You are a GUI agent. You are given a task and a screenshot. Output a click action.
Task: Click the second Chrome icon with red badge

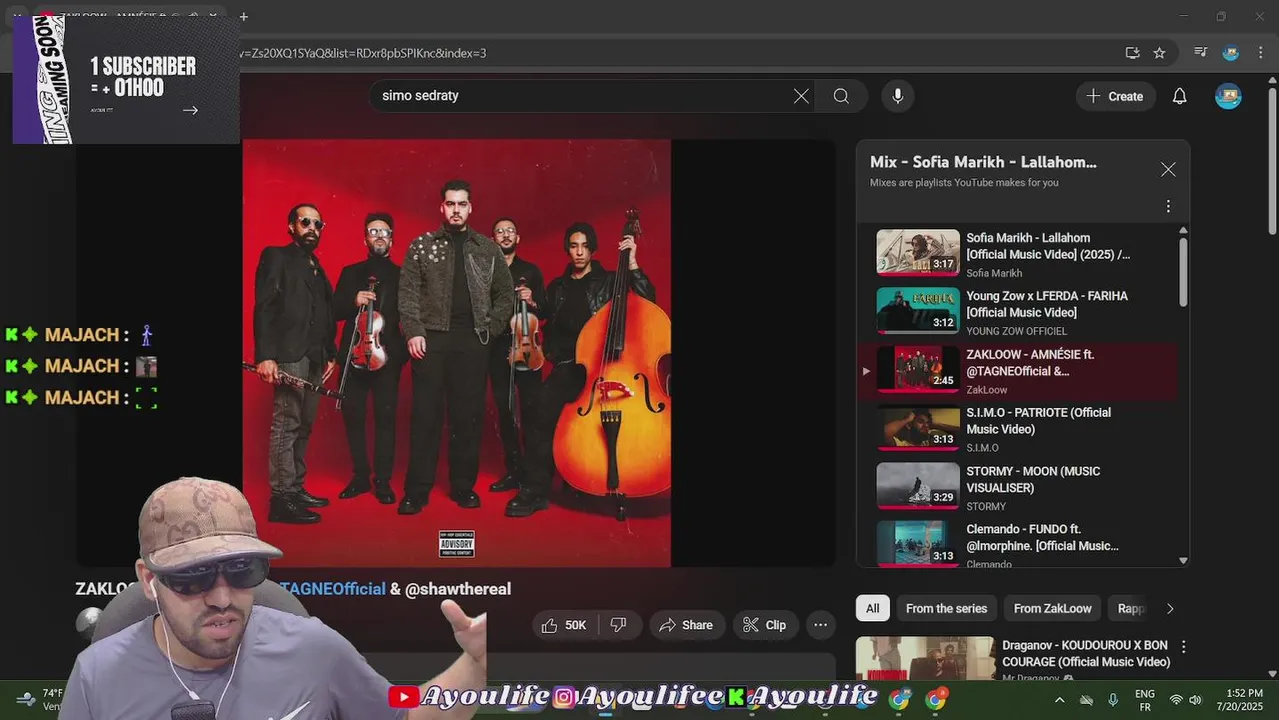click(x=936, y=700)
